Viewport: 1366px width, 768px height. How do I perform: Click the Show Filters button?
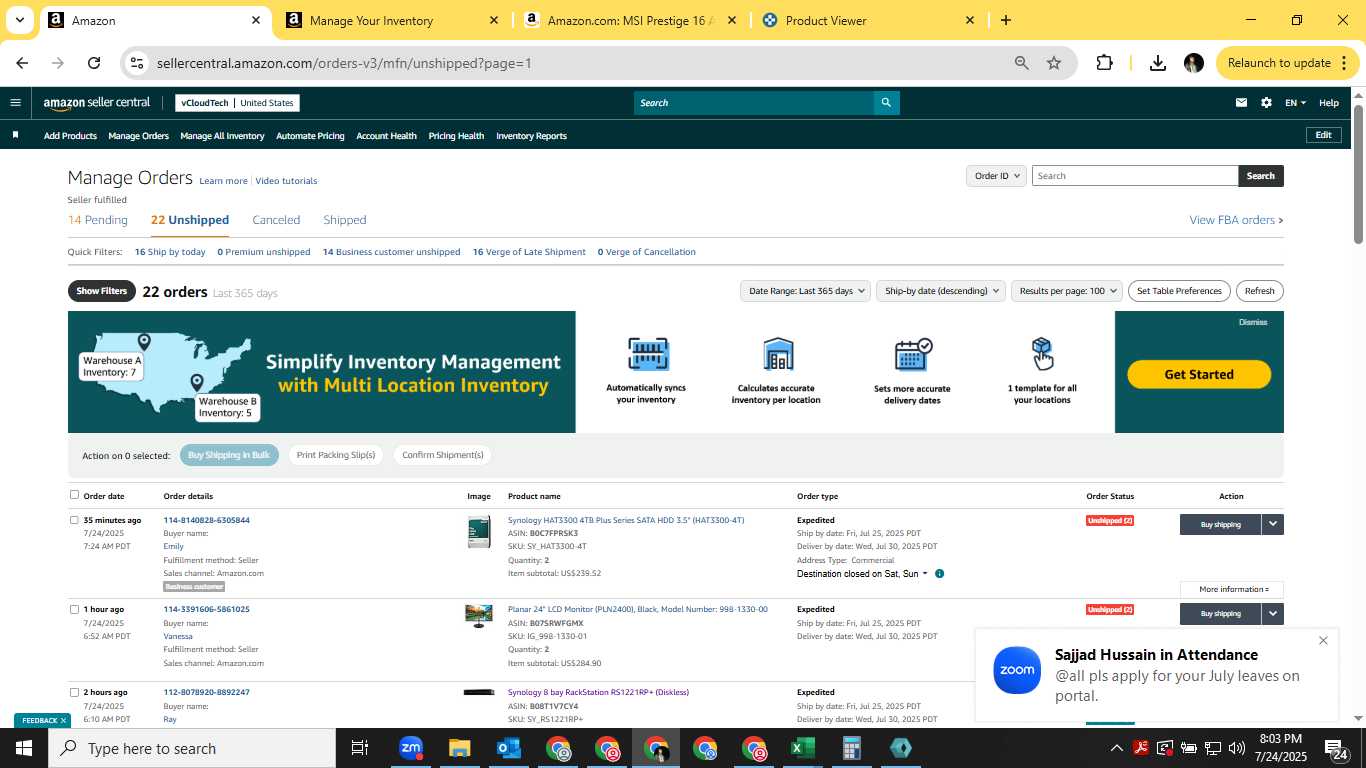click(x=101, y=291)
